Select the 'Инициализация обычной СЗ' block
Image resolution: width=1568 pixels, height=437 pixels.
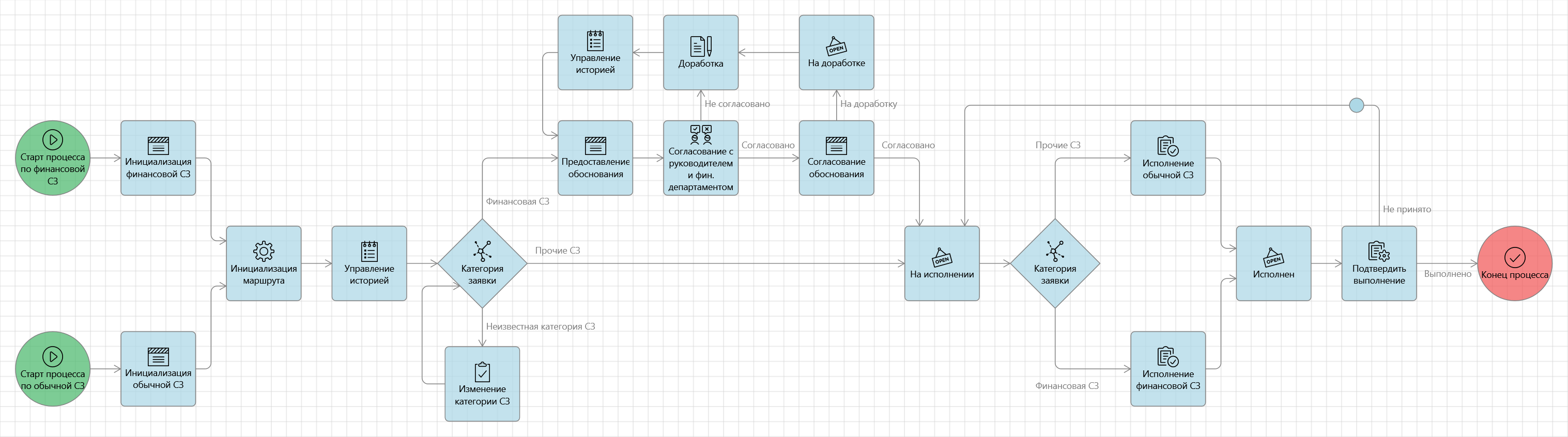[x=158, y=369]
